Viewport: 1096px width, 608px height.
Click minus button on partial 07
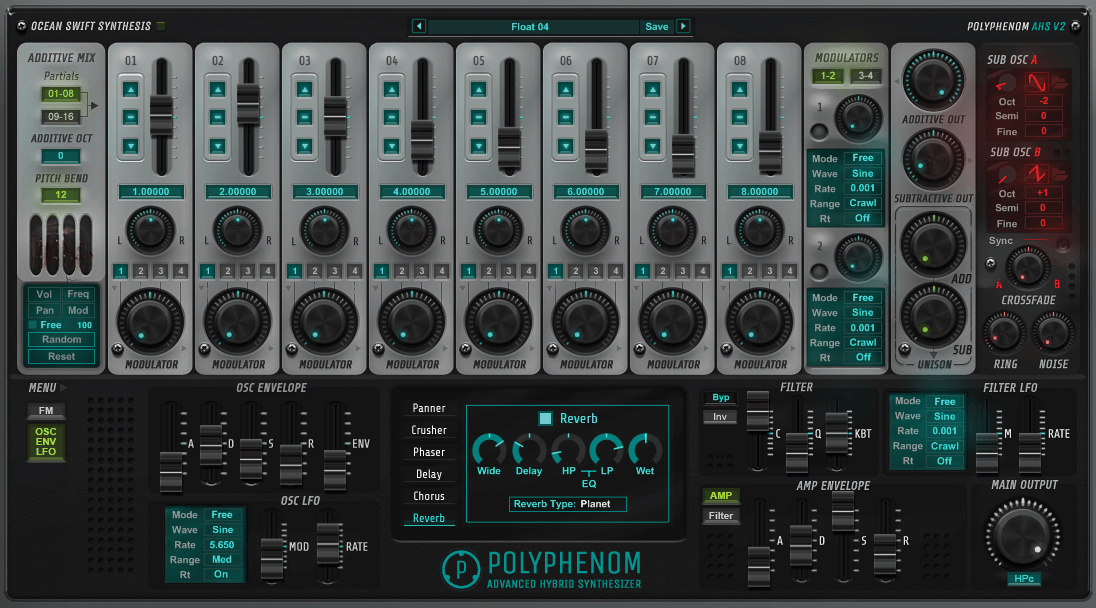(x=652, y=117)
